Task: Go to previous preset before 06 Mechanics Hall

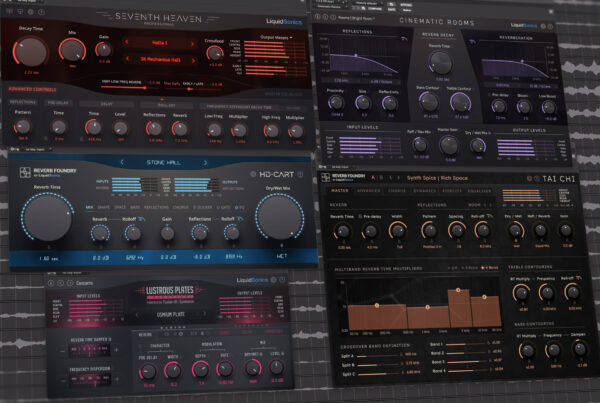Action: point(127,59)
